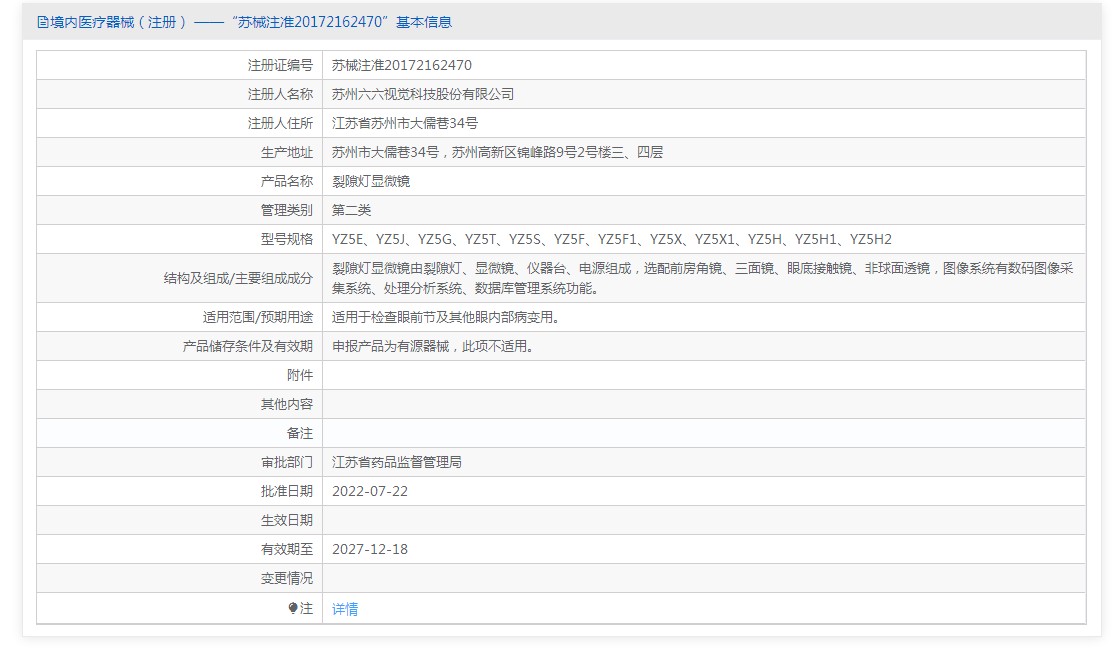Click the bullet icon next to 注 label

coord(293,608)
